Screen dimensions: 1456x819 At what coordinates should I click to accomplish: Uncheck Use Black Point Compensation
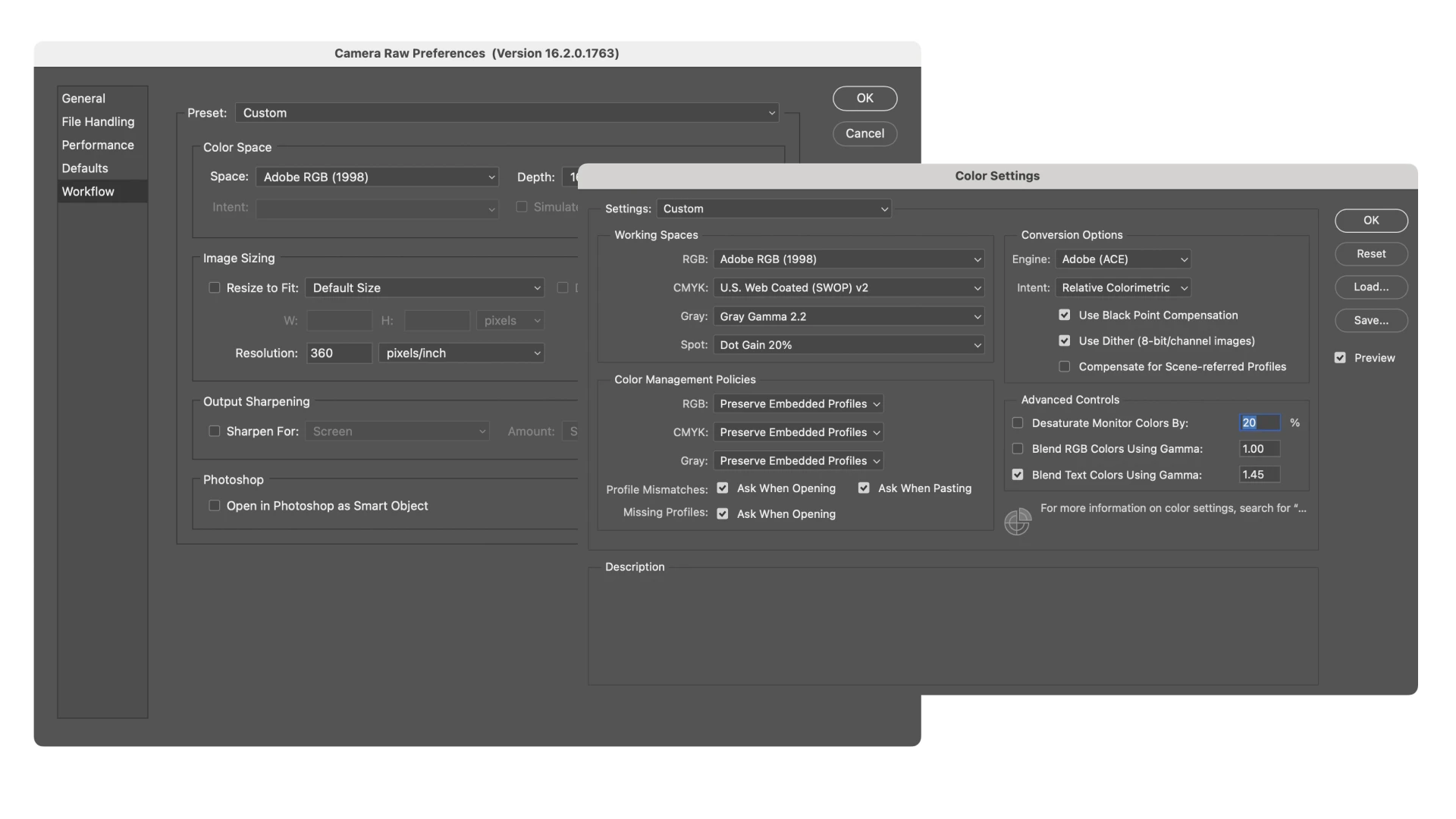(1065, 315)
